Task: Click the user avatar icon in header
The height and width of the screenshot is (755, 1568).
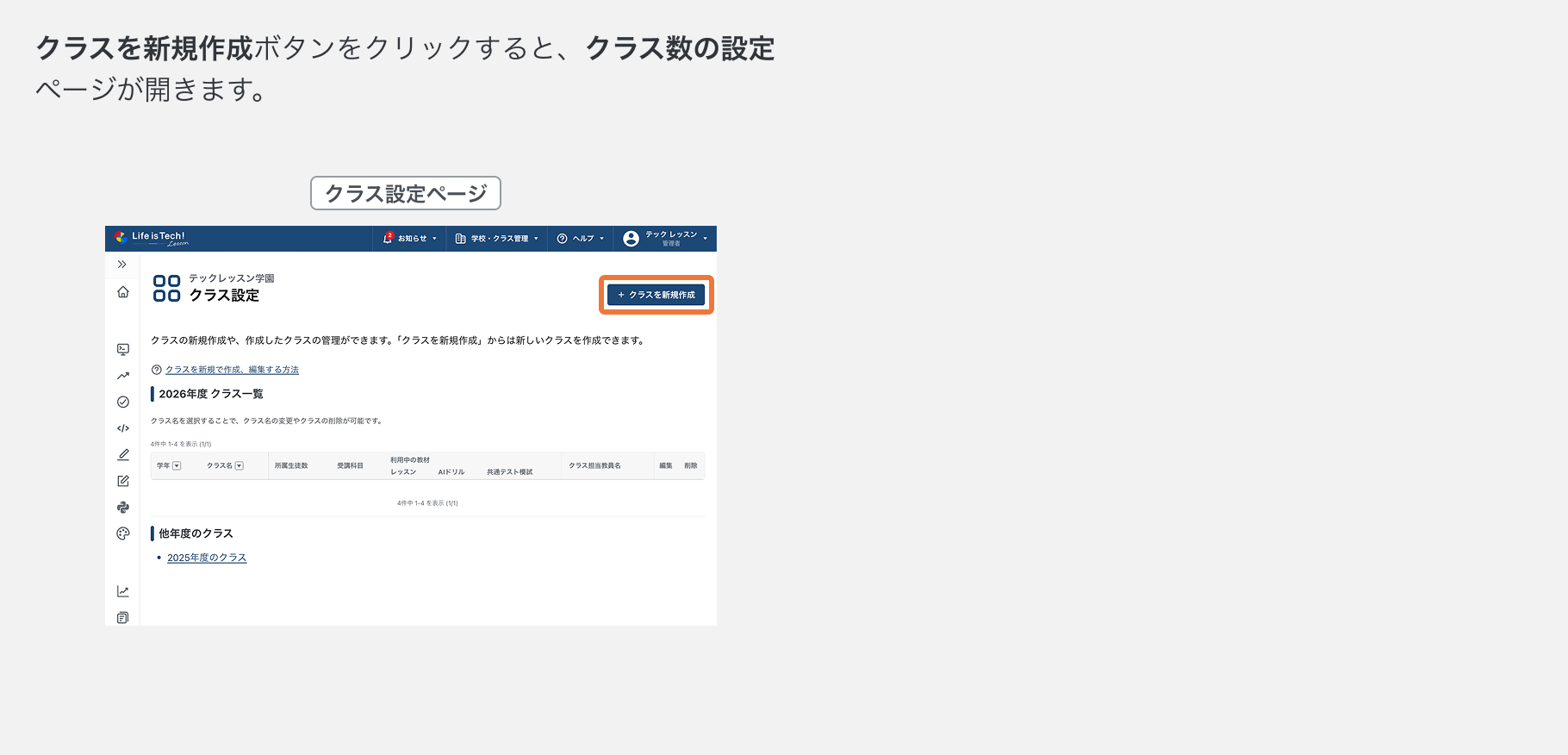Action: coord(631,239)
